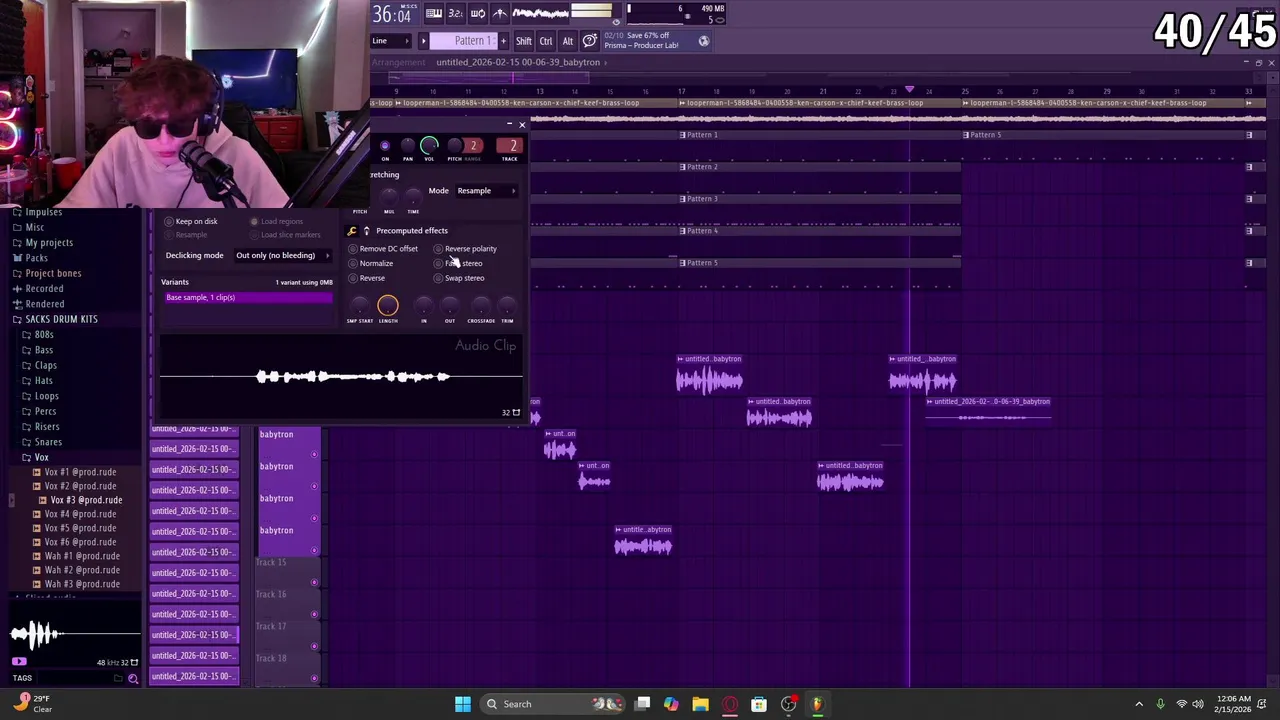Image resolution: width=1280 pixels, height=720 pixels.
Task: Expand the arrangement name breadcrumb arrow
Action: tap(606, 62)
